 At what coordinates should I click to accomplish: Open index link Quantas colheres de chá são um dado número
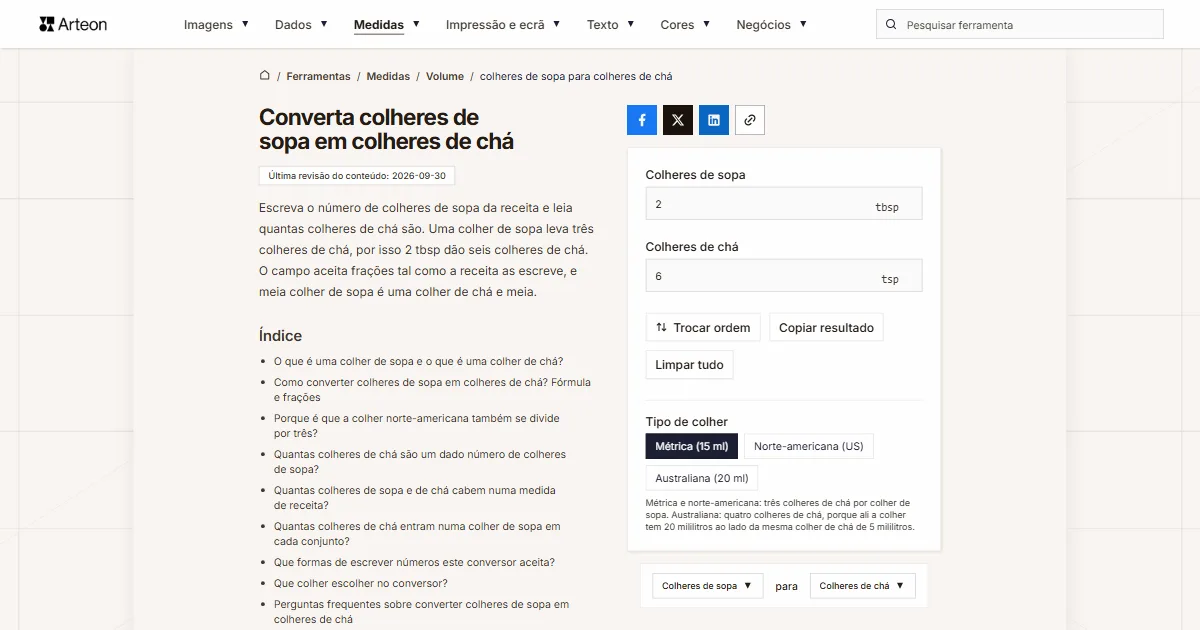tap(420, 462)
